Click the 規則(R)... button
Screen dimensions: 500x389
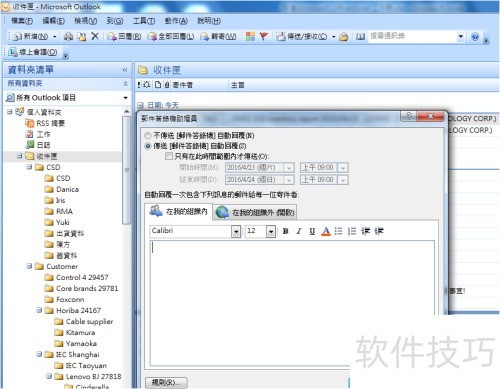(166, 382)
